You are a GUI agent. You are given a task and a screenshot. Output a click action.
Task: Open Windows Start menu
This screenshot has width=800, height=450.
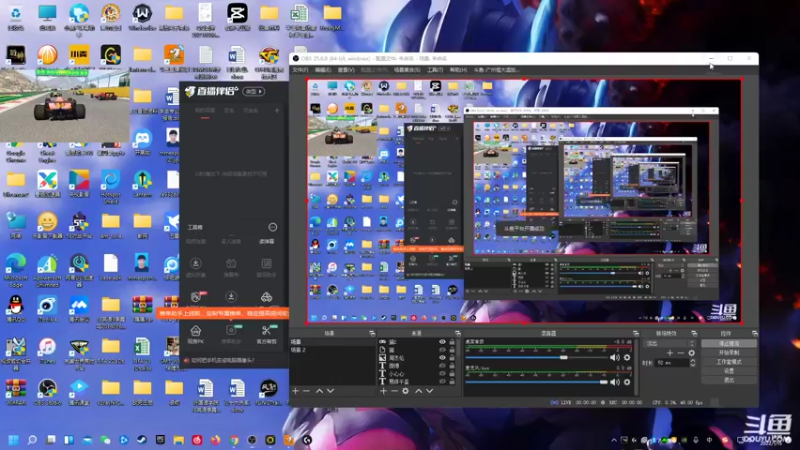coord(14,440)
